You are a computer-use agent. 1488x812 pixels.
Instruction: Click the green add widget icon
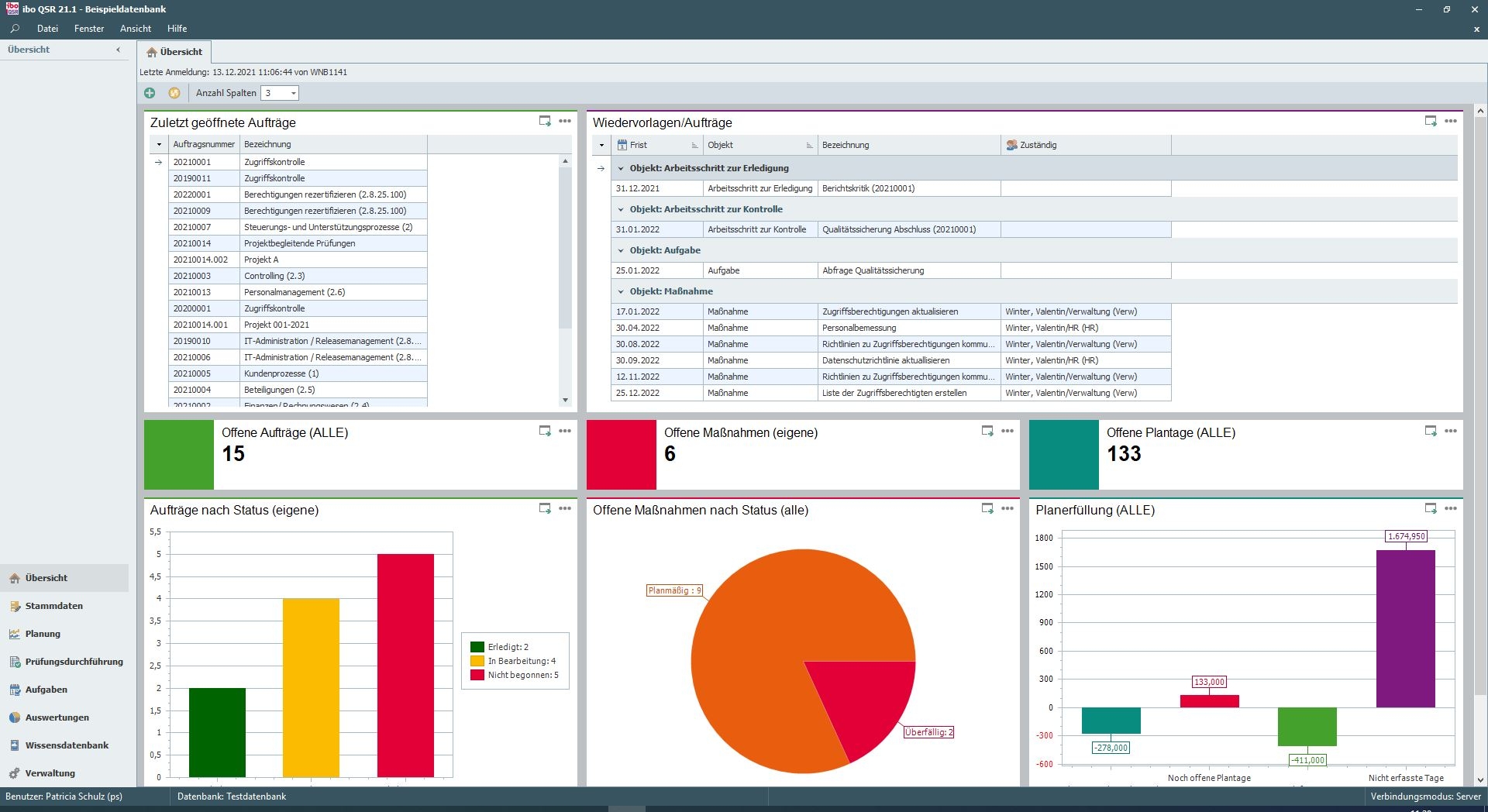click(x=150, y=93)
